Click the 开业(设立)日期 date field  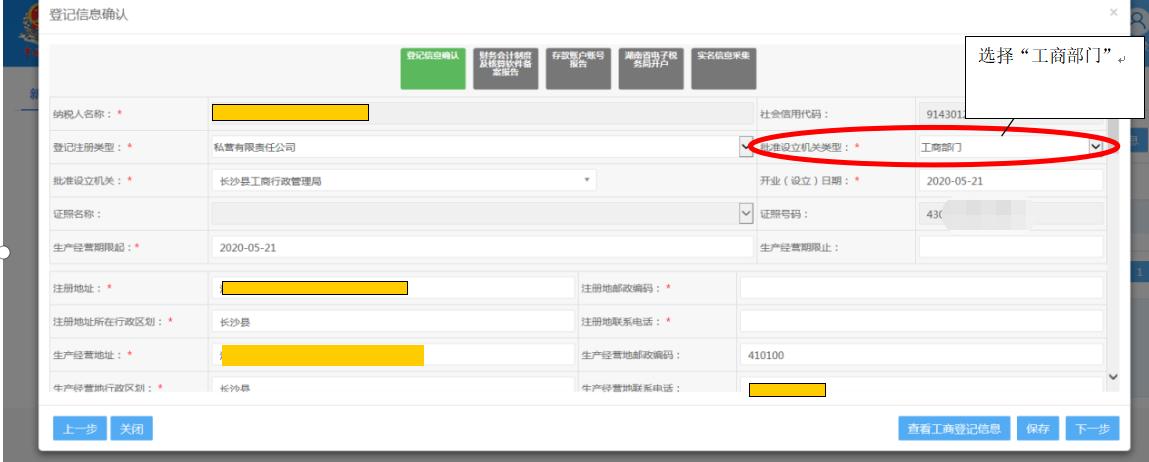click(1011, 180)
